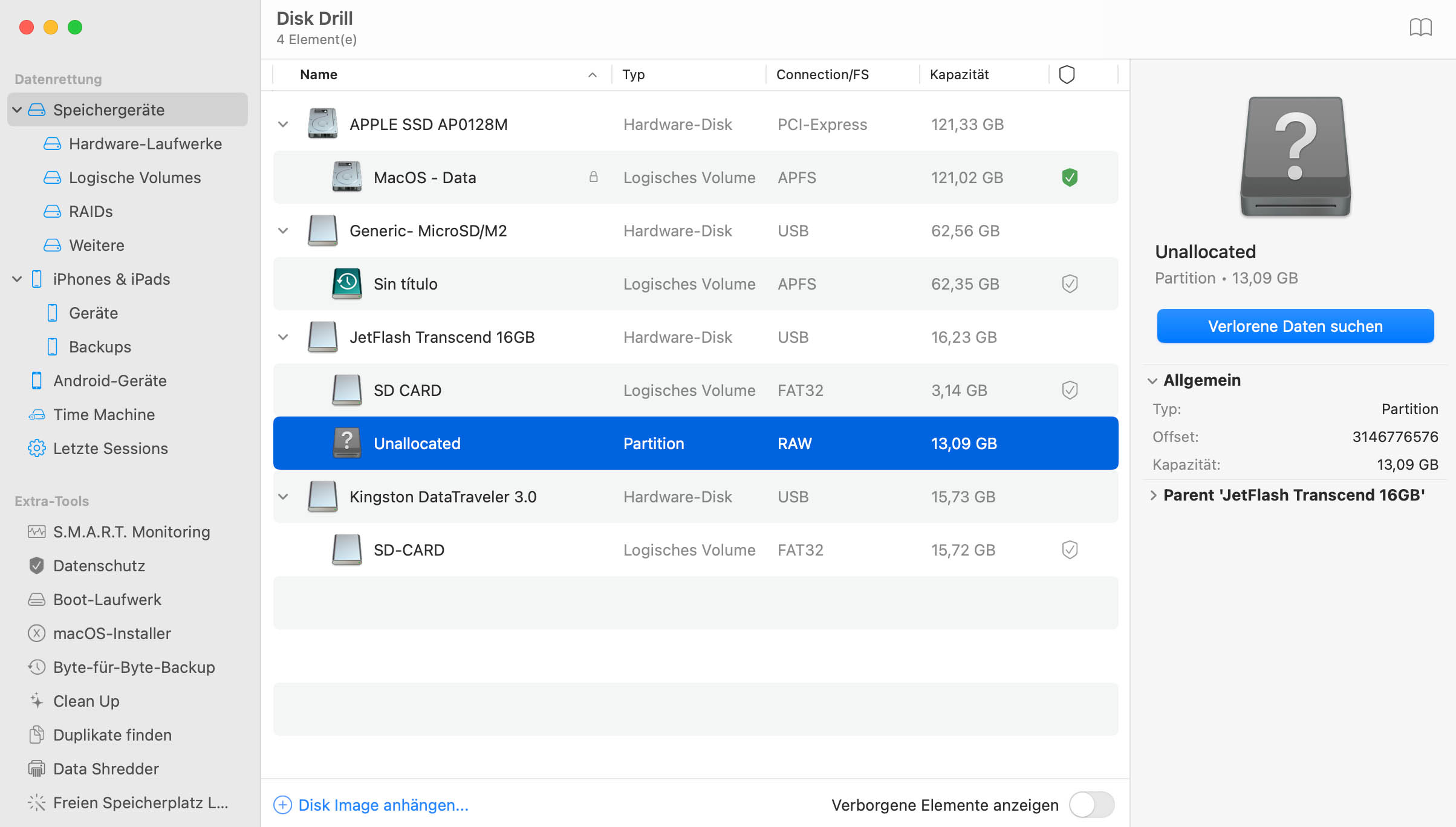Click Verlorene Daten suchen button
The width and height of the screenshot is (1456, 827).
1295,326
